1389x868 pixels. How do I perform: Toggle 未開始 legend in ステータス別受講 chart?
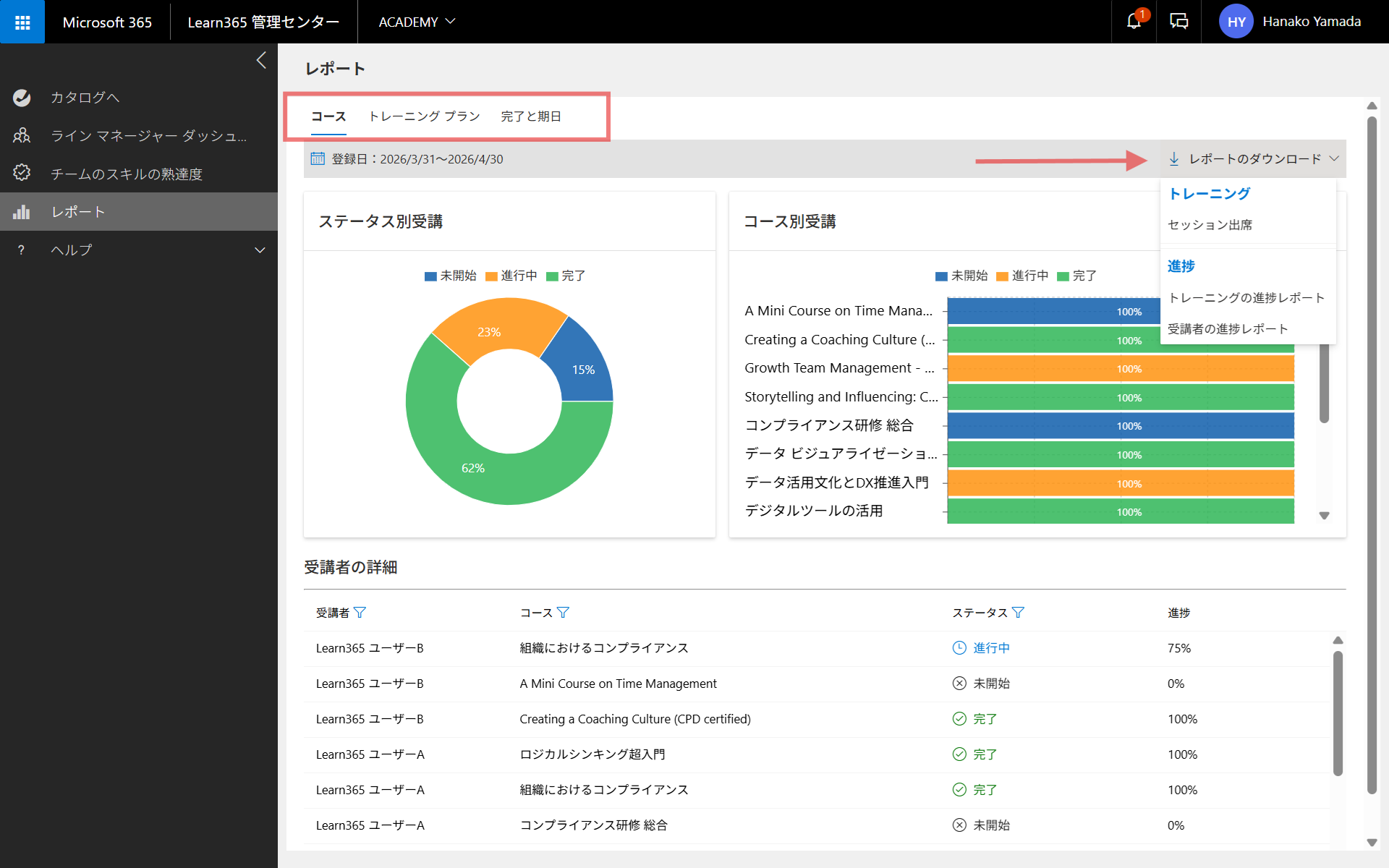pos(450,276)
